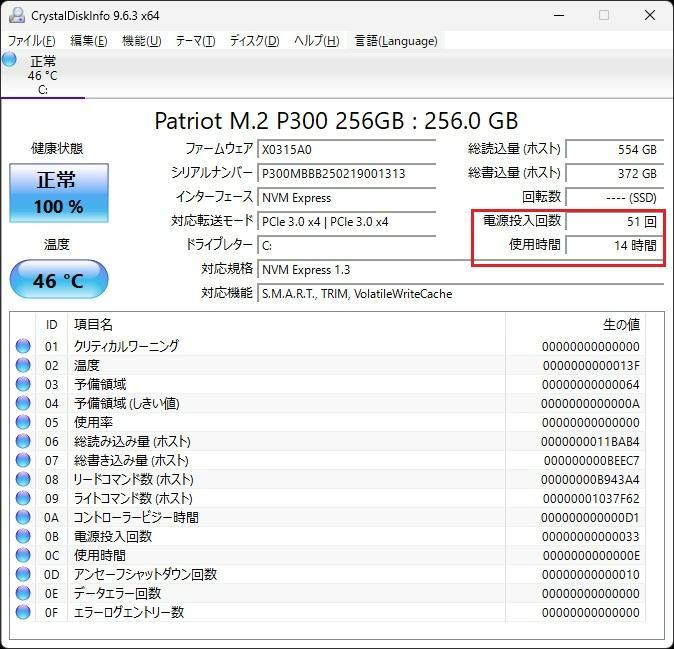
Task: Click the ID column header
Action: click(x=52, y=324)
